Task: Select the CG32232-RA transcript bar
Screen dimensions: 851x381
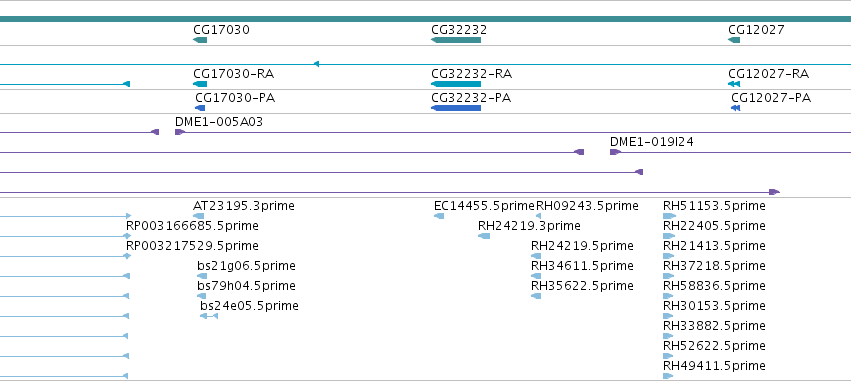Action: coord(456,84)
